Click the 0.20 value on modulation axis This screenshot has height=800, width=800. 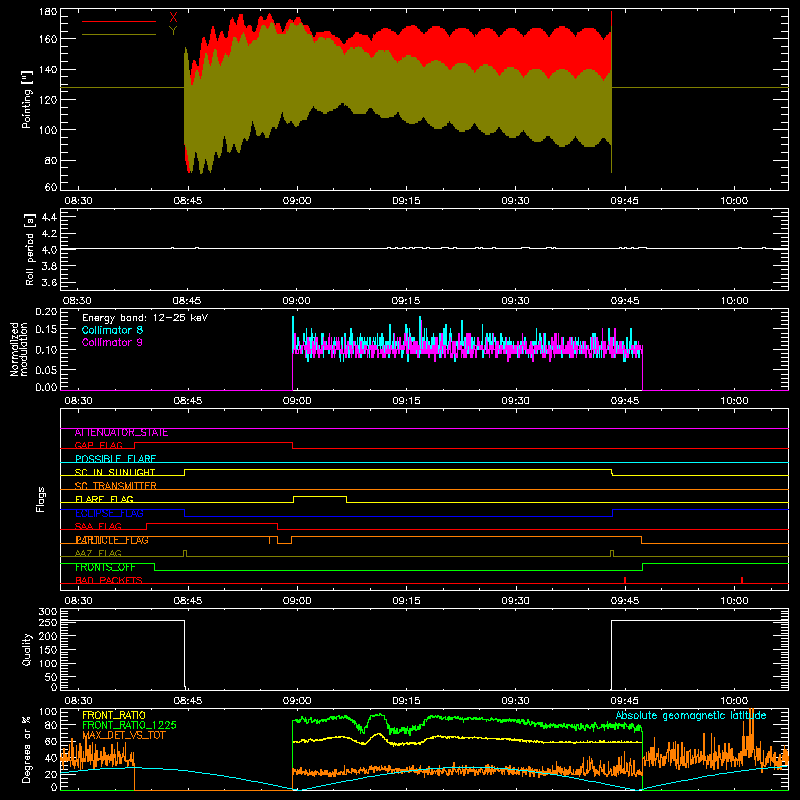[46, 312]
